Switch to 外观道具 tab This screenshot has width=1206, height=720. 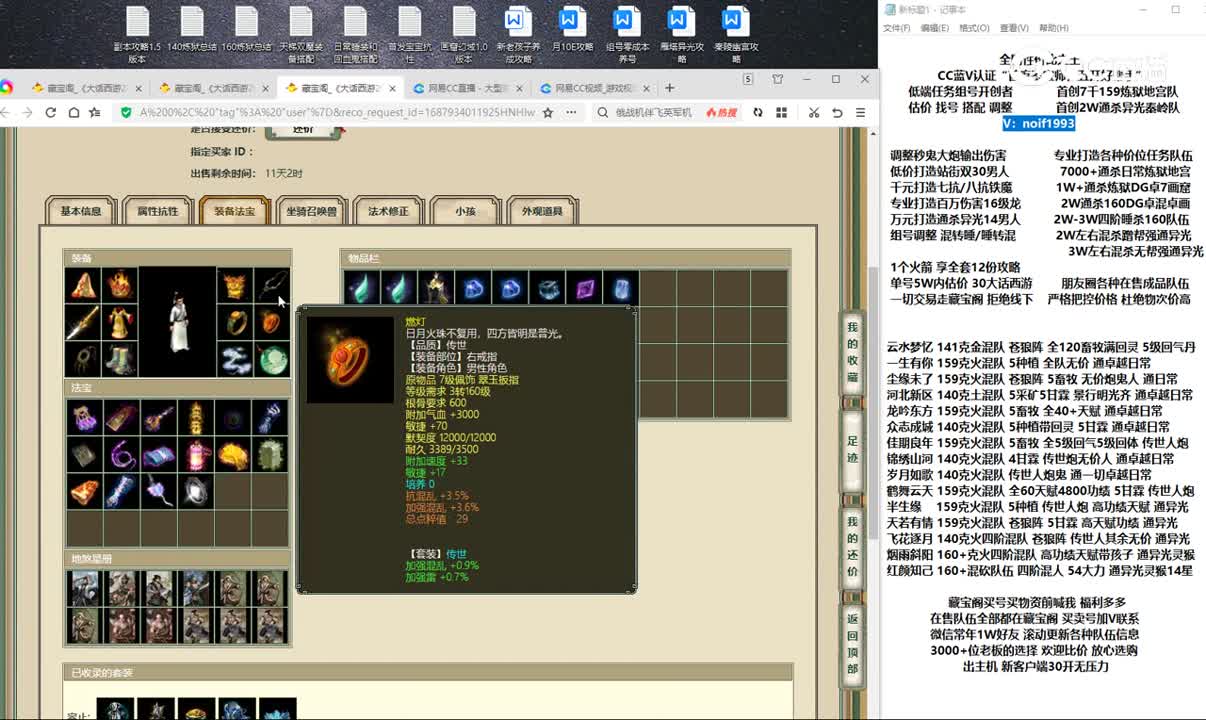542,211
